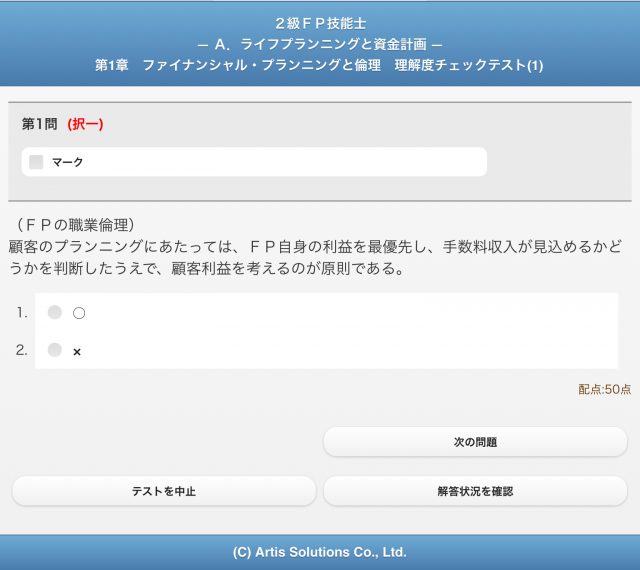The width and height of the screenshot is (640, 570).
Task: Click the × symbol in option 2
Action: (x=77, y=351)
